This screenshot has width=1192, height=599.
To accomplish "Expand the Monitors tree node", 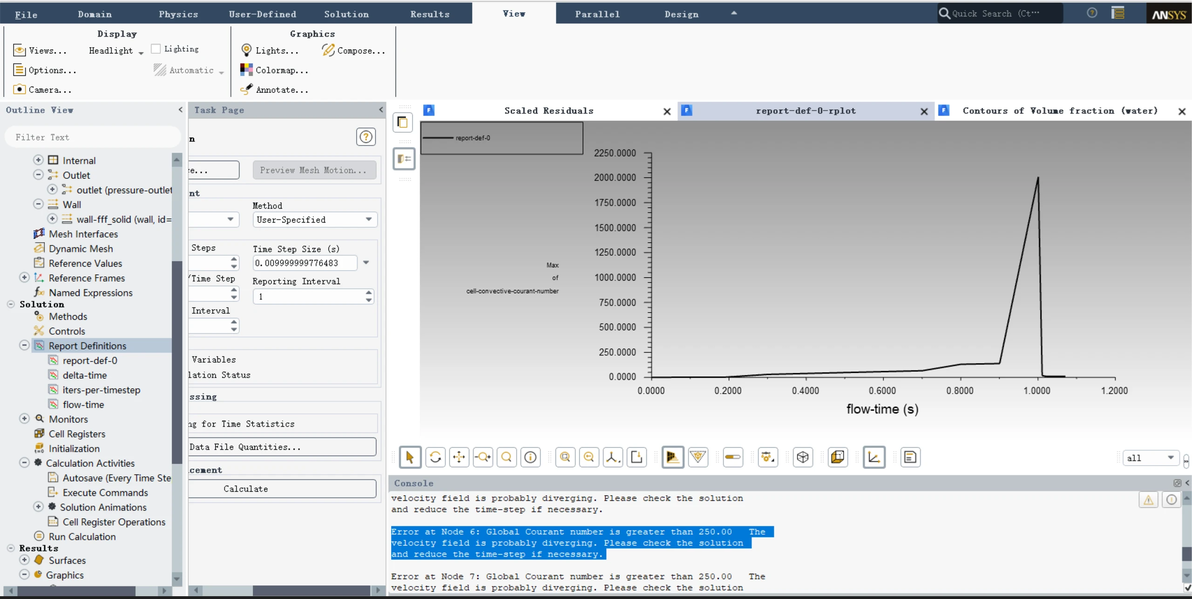I will [x=24, y=419].
